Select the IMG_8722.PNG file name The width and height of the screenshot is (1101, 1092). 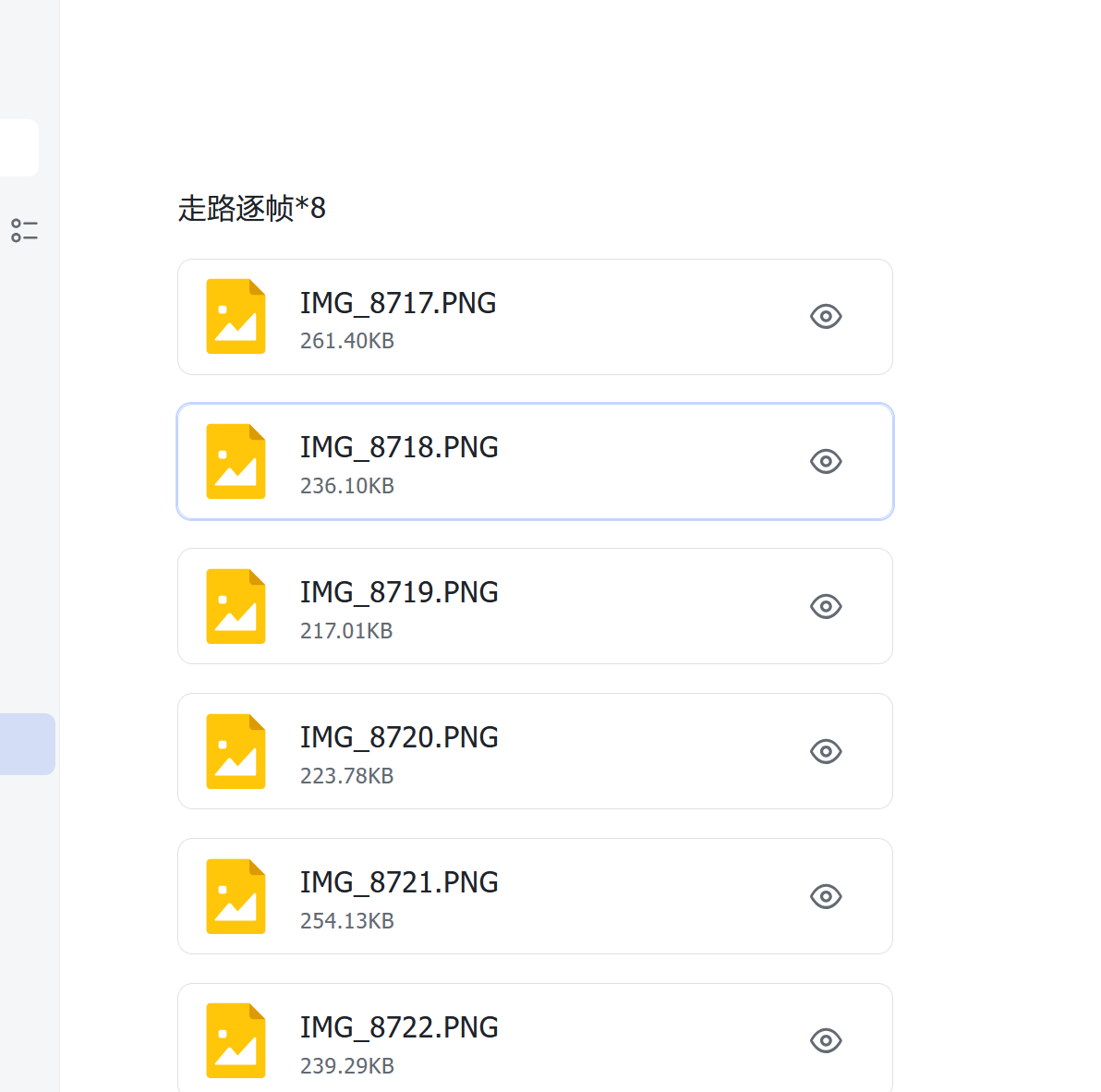(x=399, y=1027)
